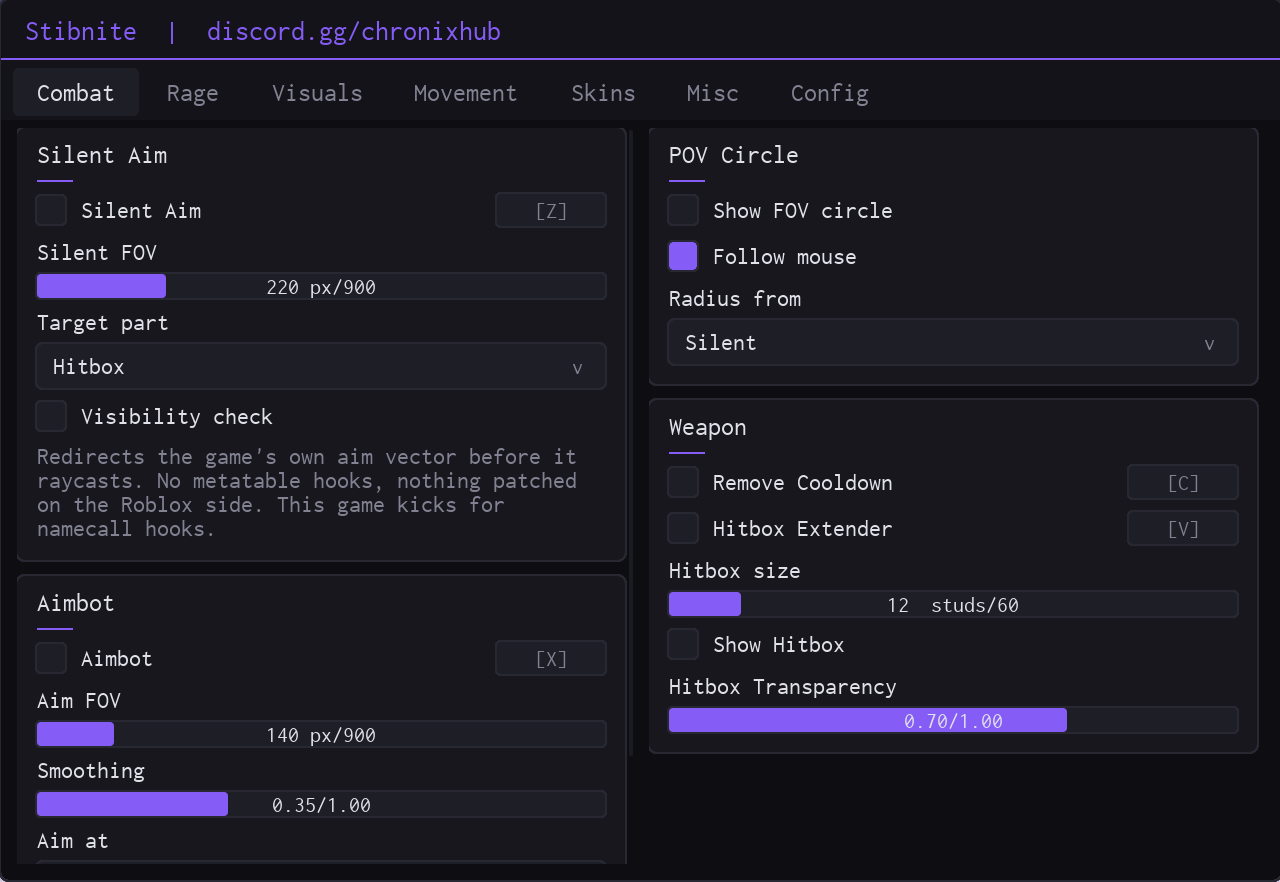Click the Aim FOV label
1280x882 pixels.
79,701
